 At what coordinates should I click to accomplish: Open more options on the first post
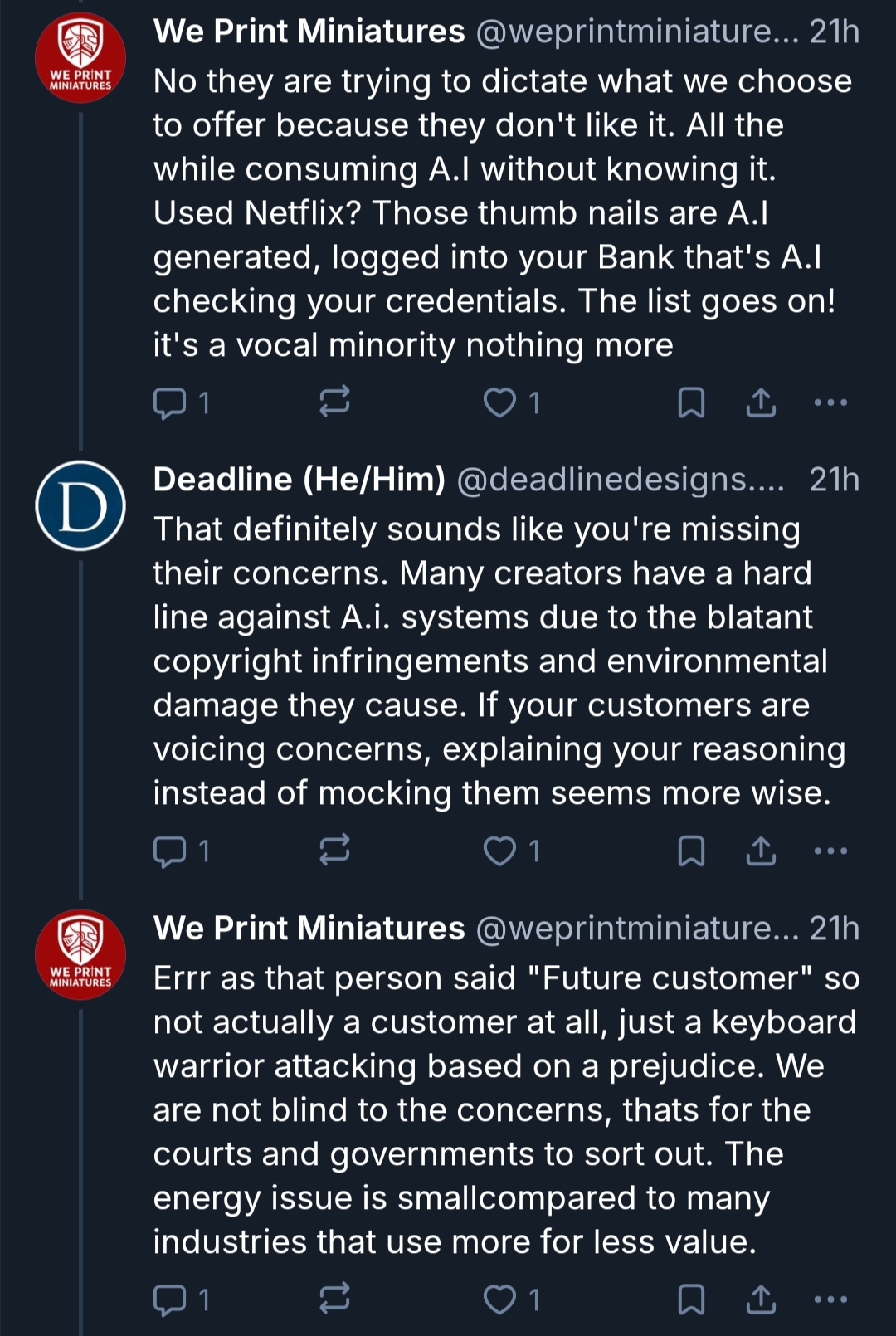(830, 403)
